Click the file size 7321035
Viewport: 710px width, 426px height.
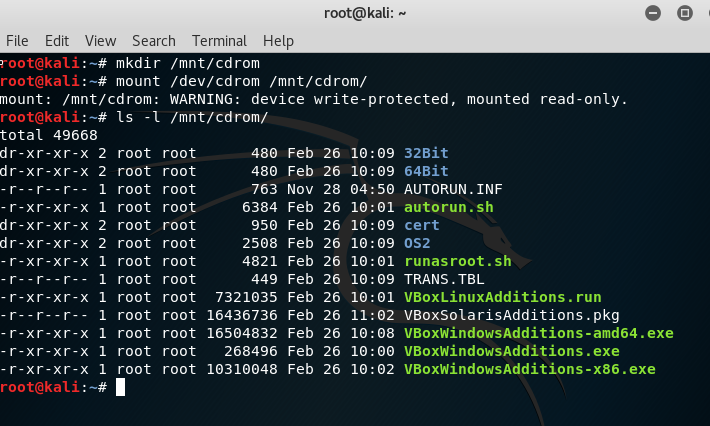point(246,297)
